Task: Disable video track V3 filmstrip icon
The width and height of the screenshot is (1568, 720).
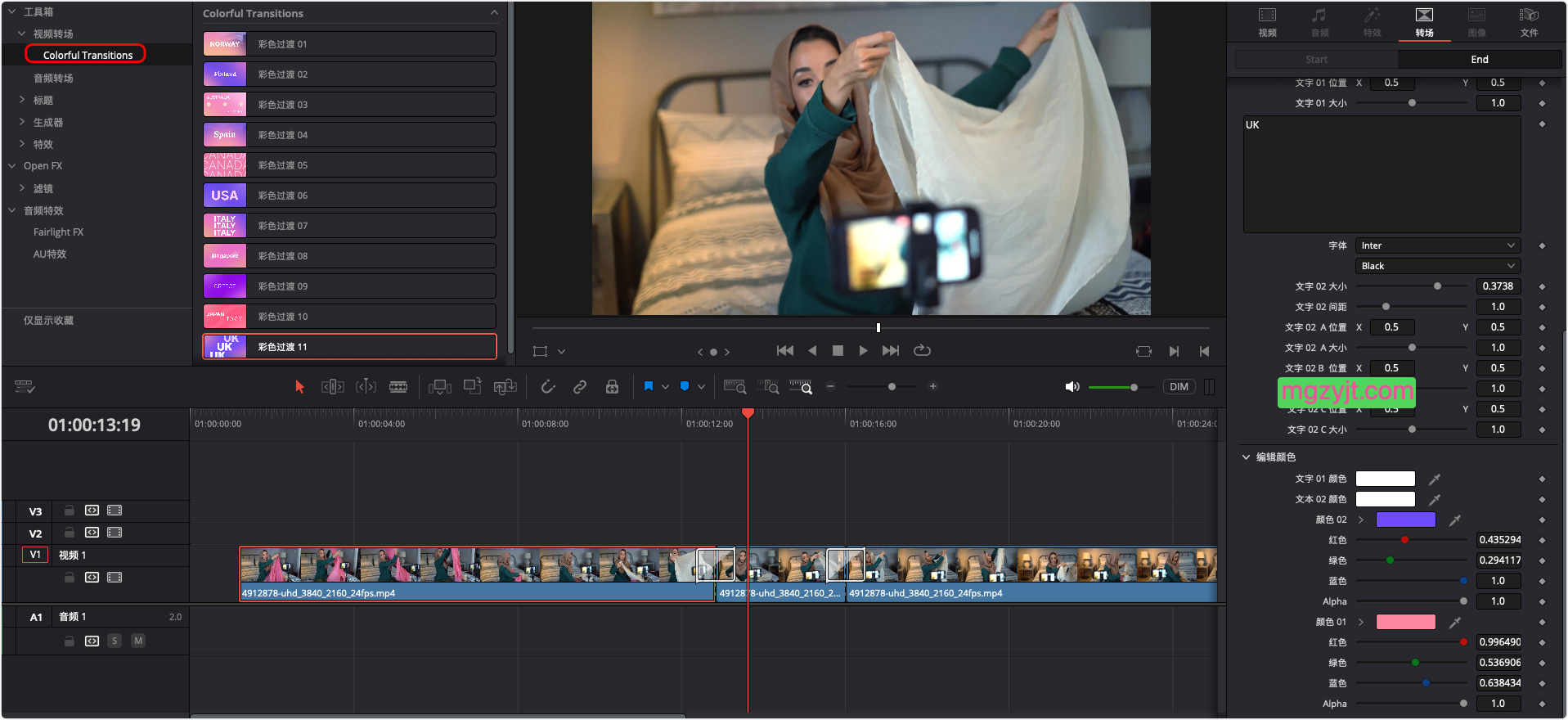Action: tap(115, 511)
